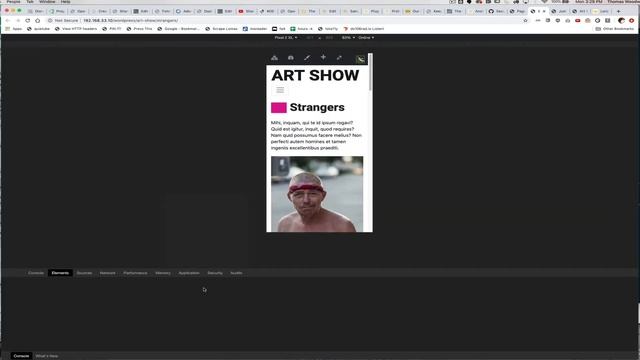The image size is (640, 360).
Task: Click the browser home icon
Action: [38, 20]
